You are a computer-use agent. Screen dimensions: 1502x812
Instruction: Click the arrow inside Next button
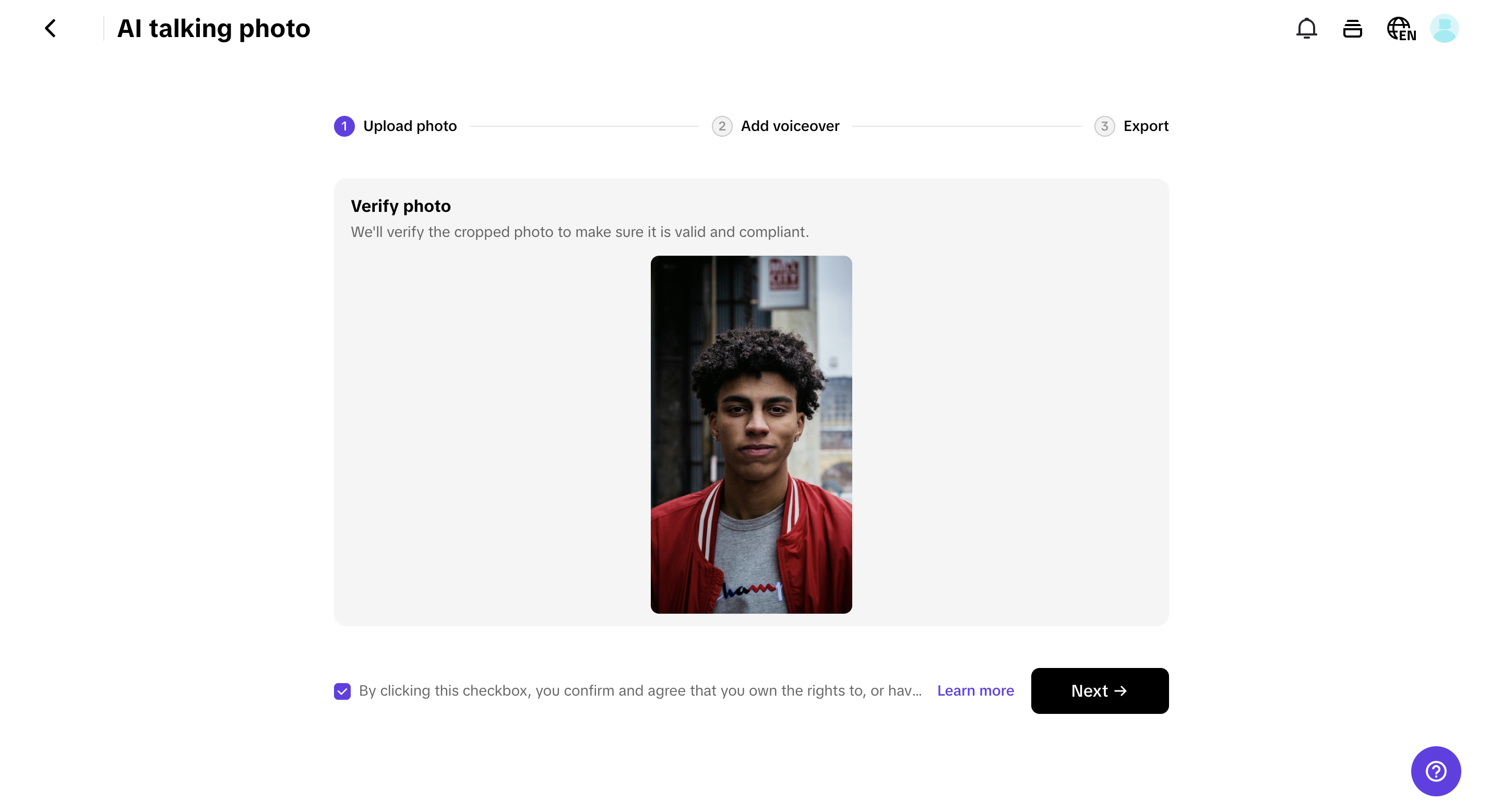[x=1120, y=691]
